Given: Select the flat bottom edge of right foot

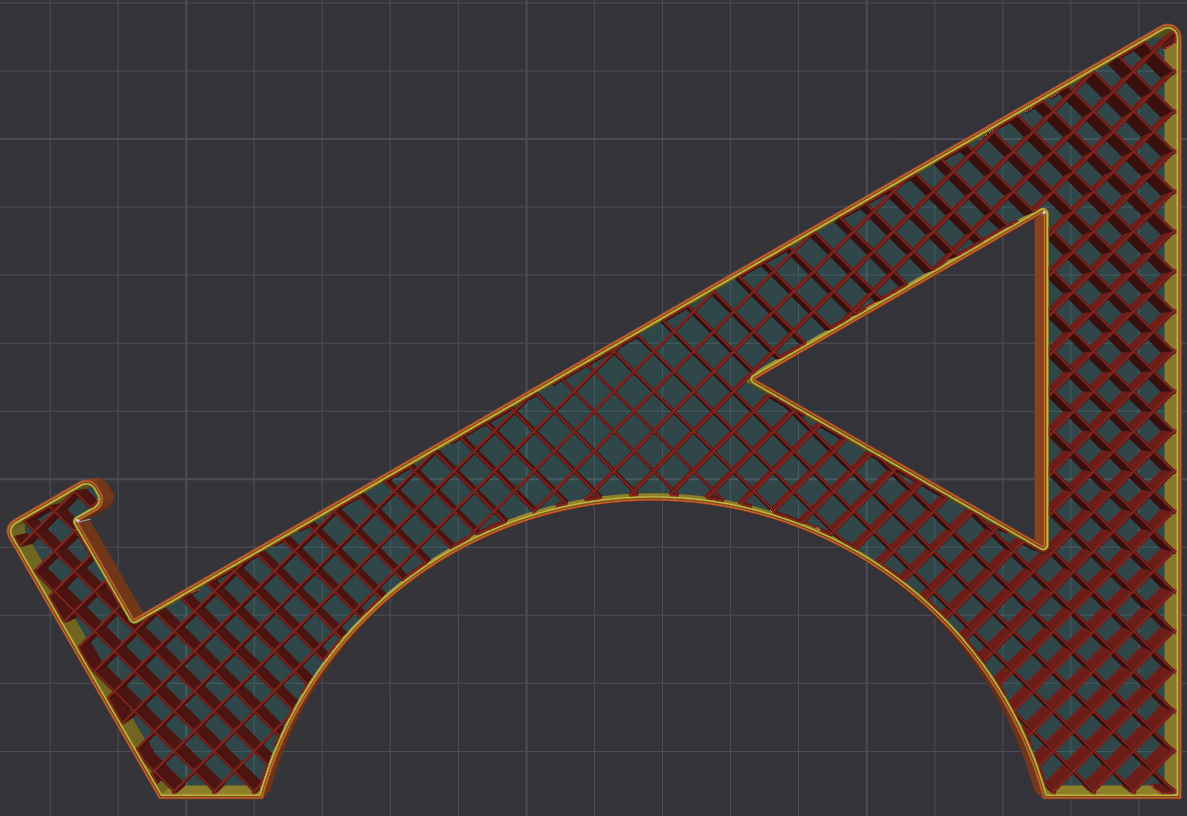Looking at the screenshot, I should [1110, 794].
